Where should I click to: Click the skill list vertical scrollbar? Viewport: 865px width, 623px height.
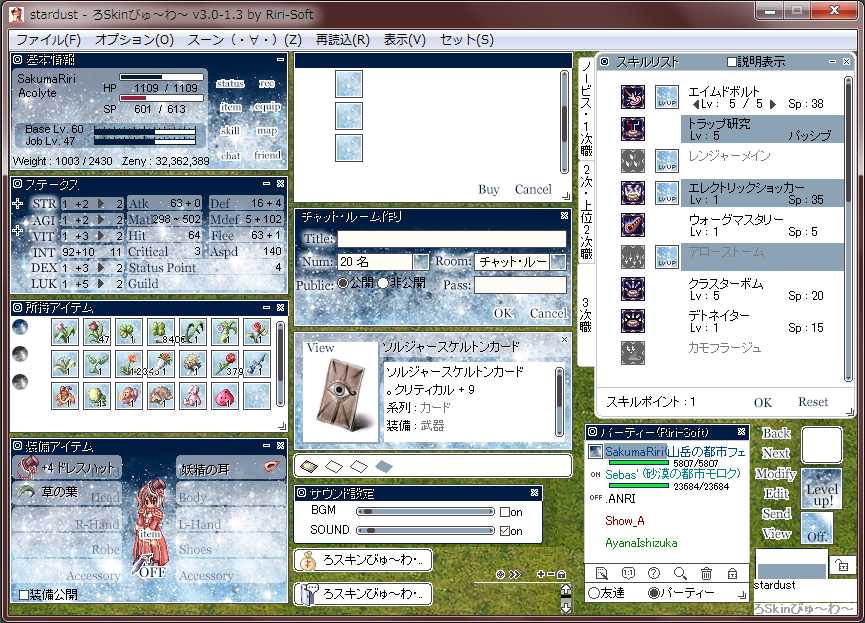pyautogui.click(x=848, y=228)
